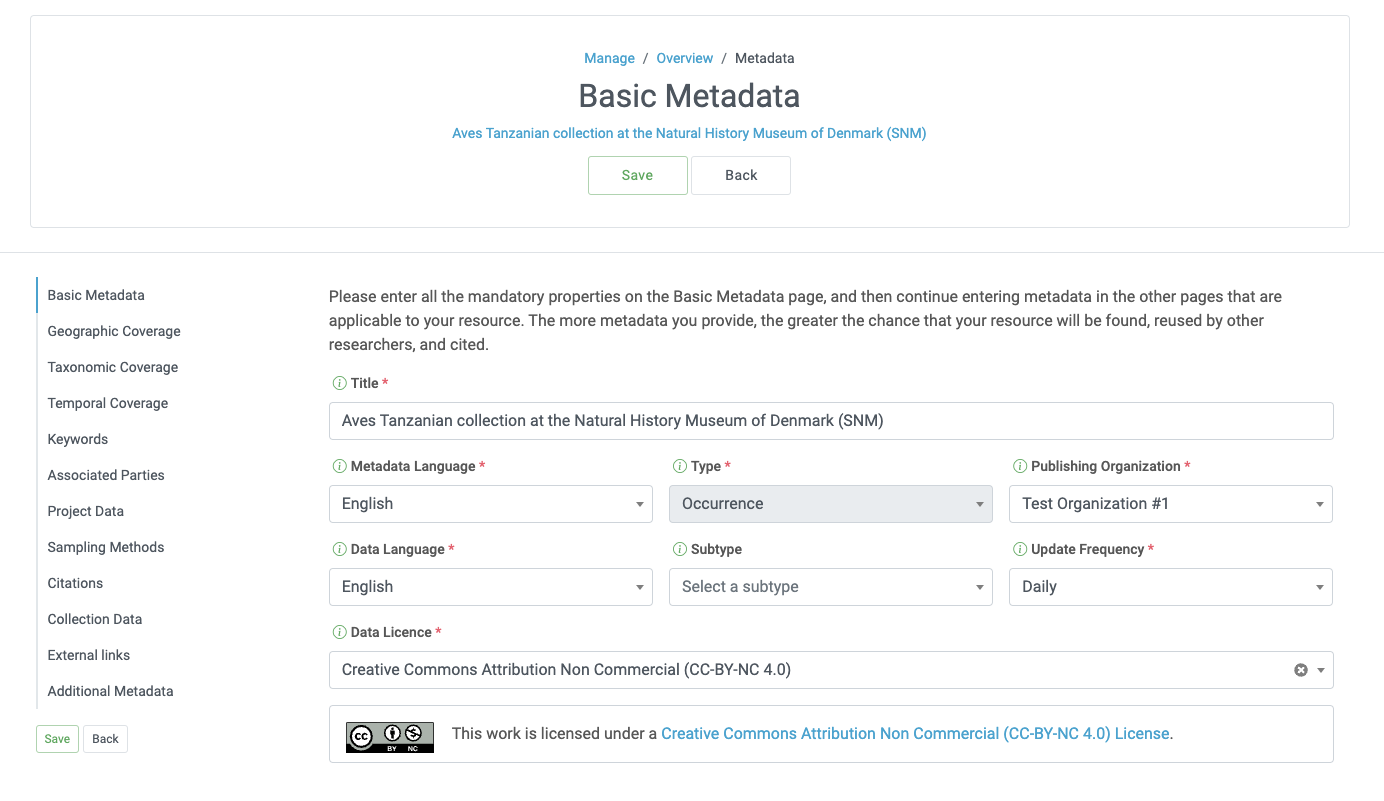The height and width of the screenshot is (801, 1384).
Task: Click the info icon next to Title
Action: (x=339, y=384)
